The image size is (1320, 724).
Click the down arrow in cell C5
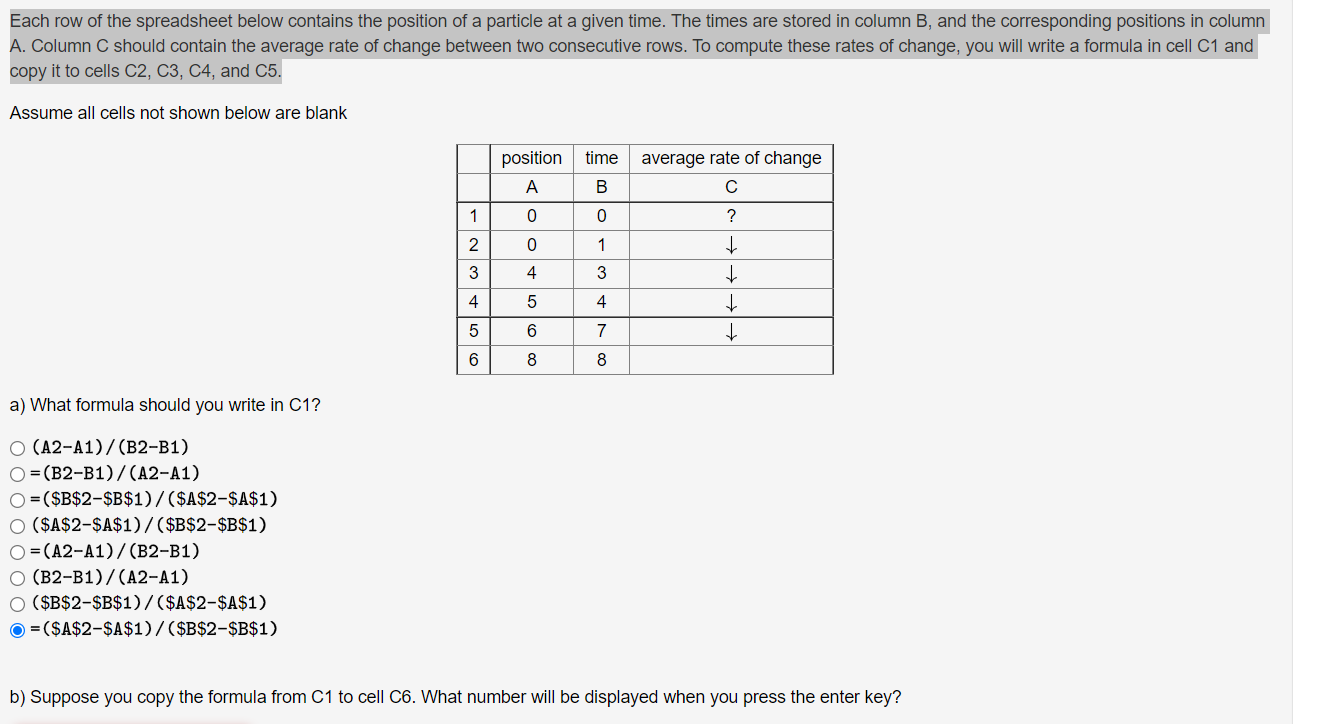click(x=731, y=331)
